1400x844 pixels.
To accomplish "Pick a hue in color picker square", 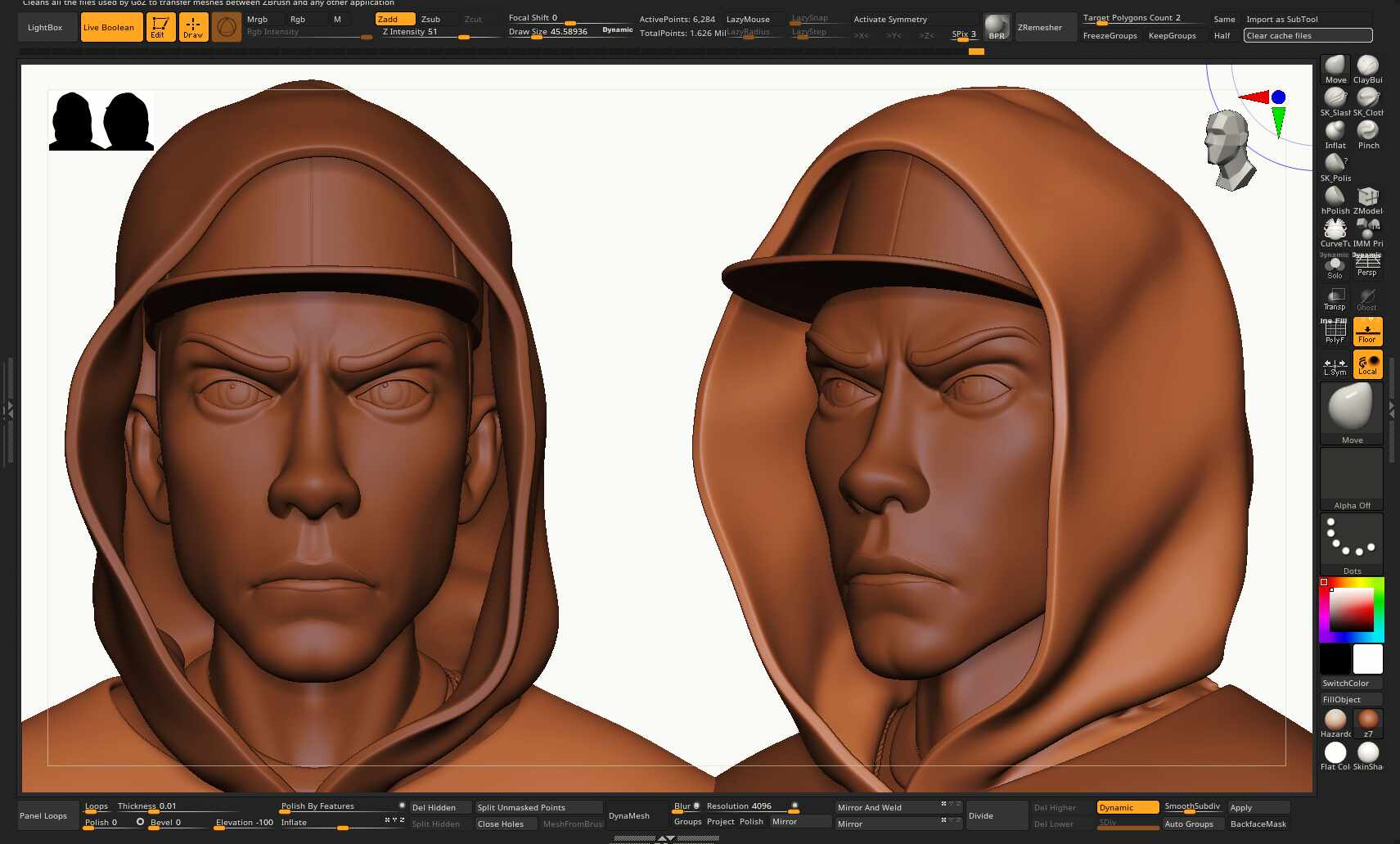I will pyautogui.click(x=1351, y=610).
